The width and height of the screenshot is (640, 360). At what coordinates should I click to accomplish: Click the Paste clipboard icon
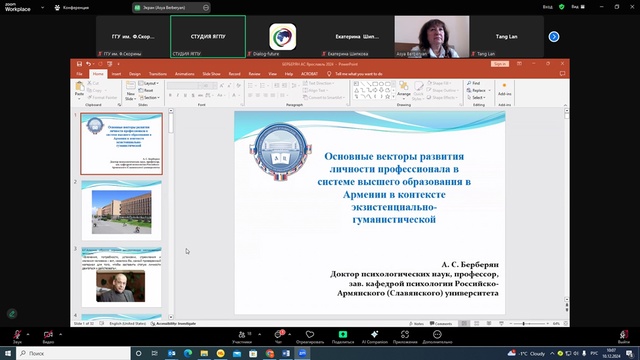[x=79, y=87]
